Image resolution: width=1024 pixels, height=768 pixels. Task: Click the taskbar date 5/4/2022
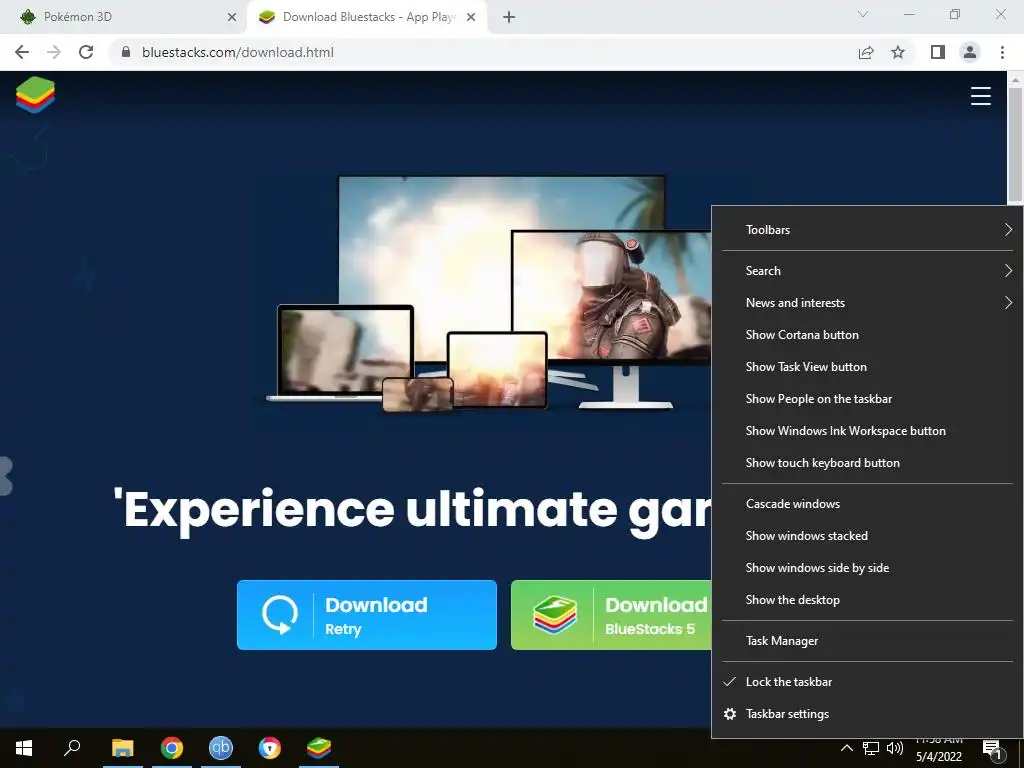click(x=938, y=757)
